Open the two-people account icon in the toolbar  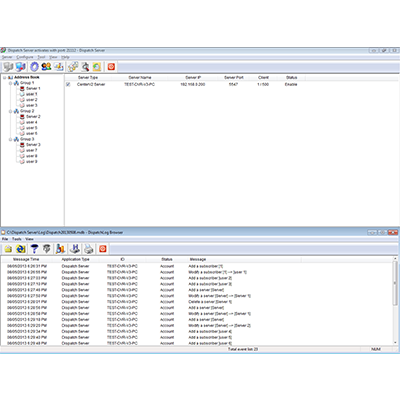coord(46,67)
